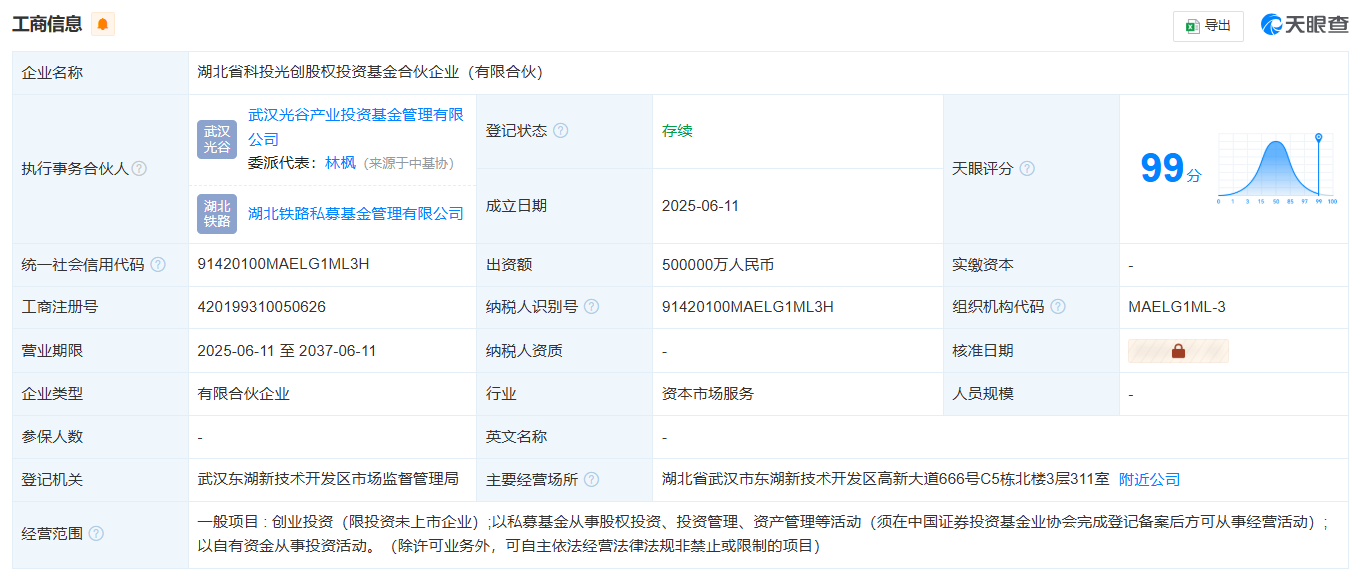
Task: Click help icon next to 组织机构代码
Action: tap(1058, 307)
